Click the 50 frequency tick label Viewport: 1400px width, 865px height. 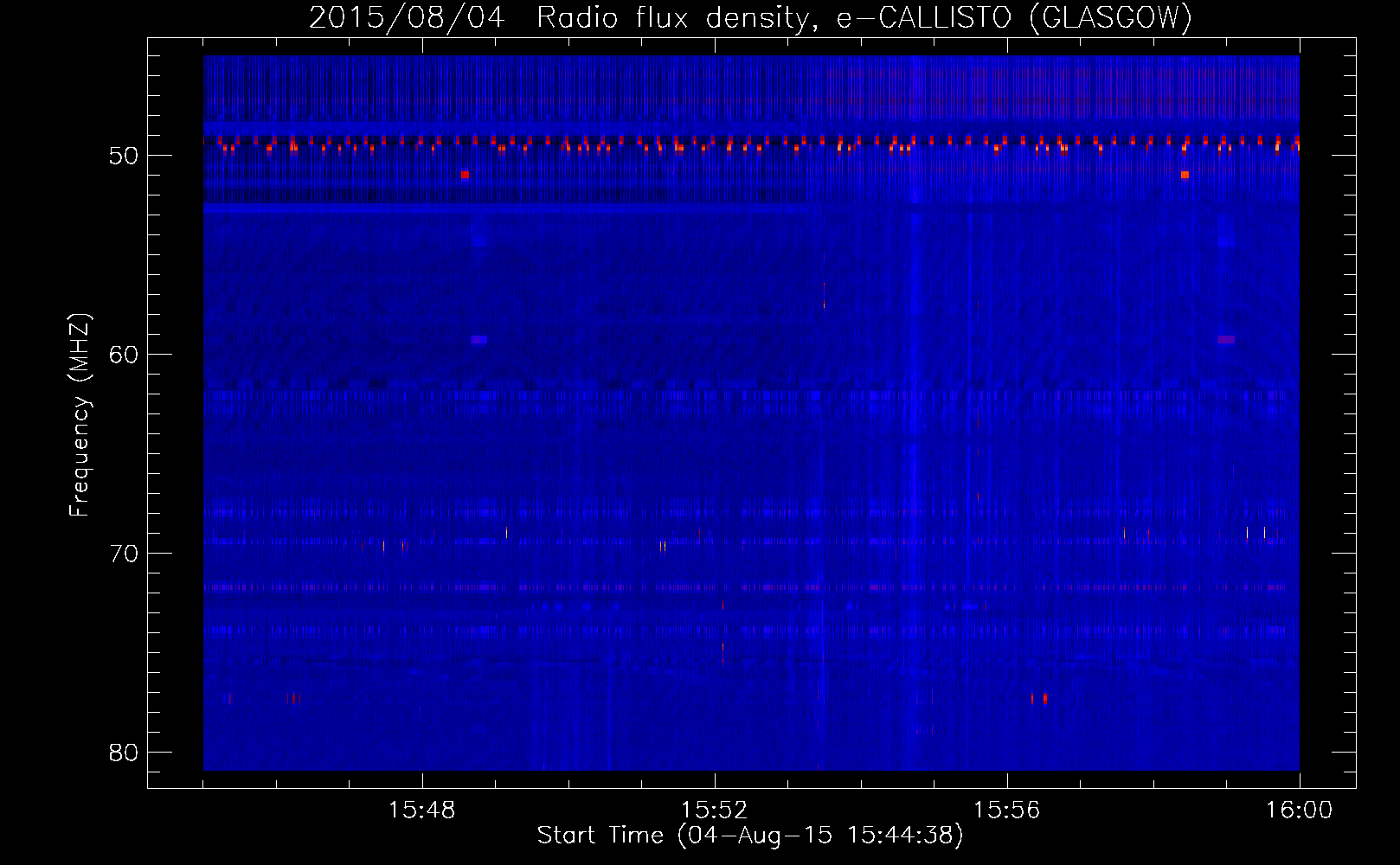point(125,156)
